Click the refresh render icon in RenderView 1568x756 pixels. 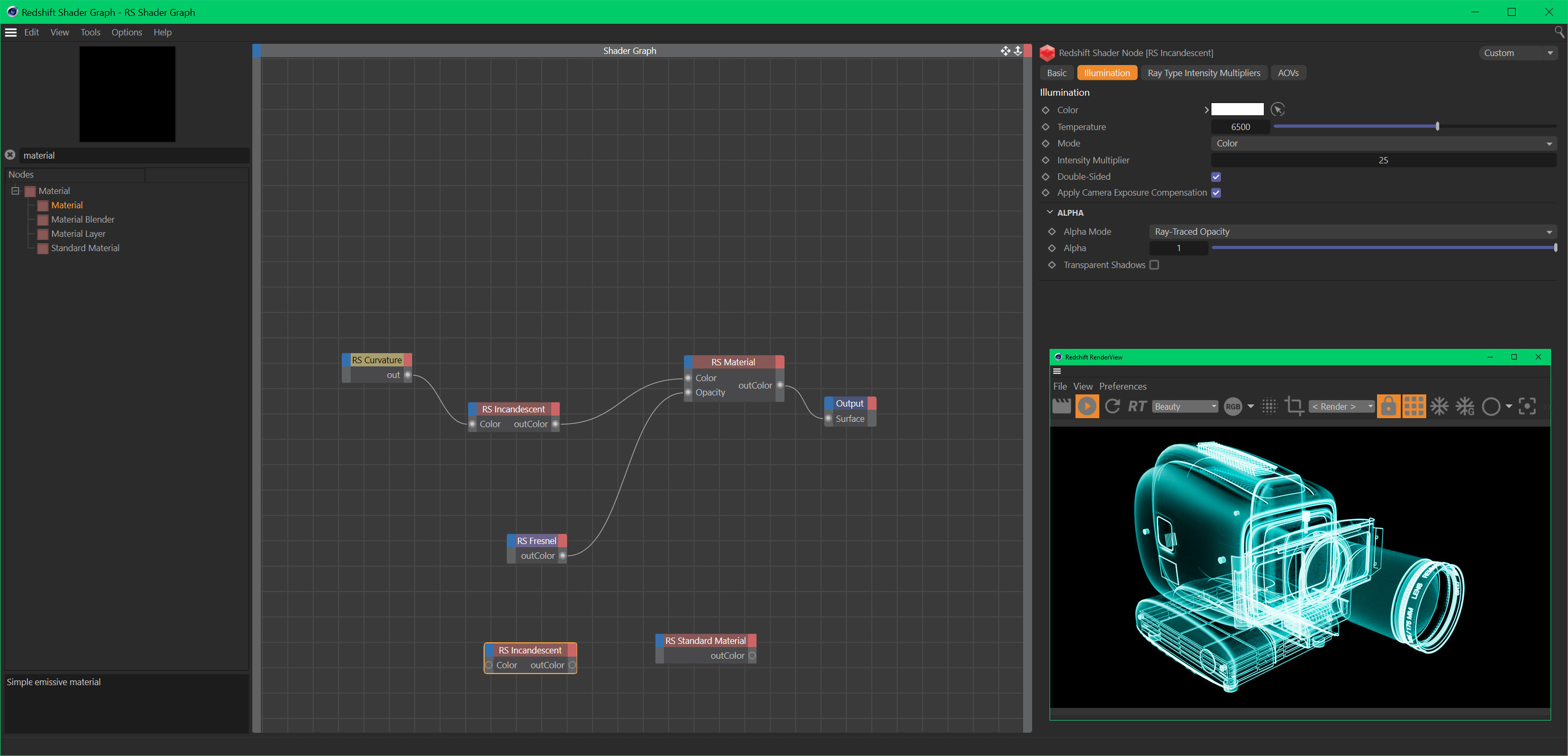tap(1113, 406)
